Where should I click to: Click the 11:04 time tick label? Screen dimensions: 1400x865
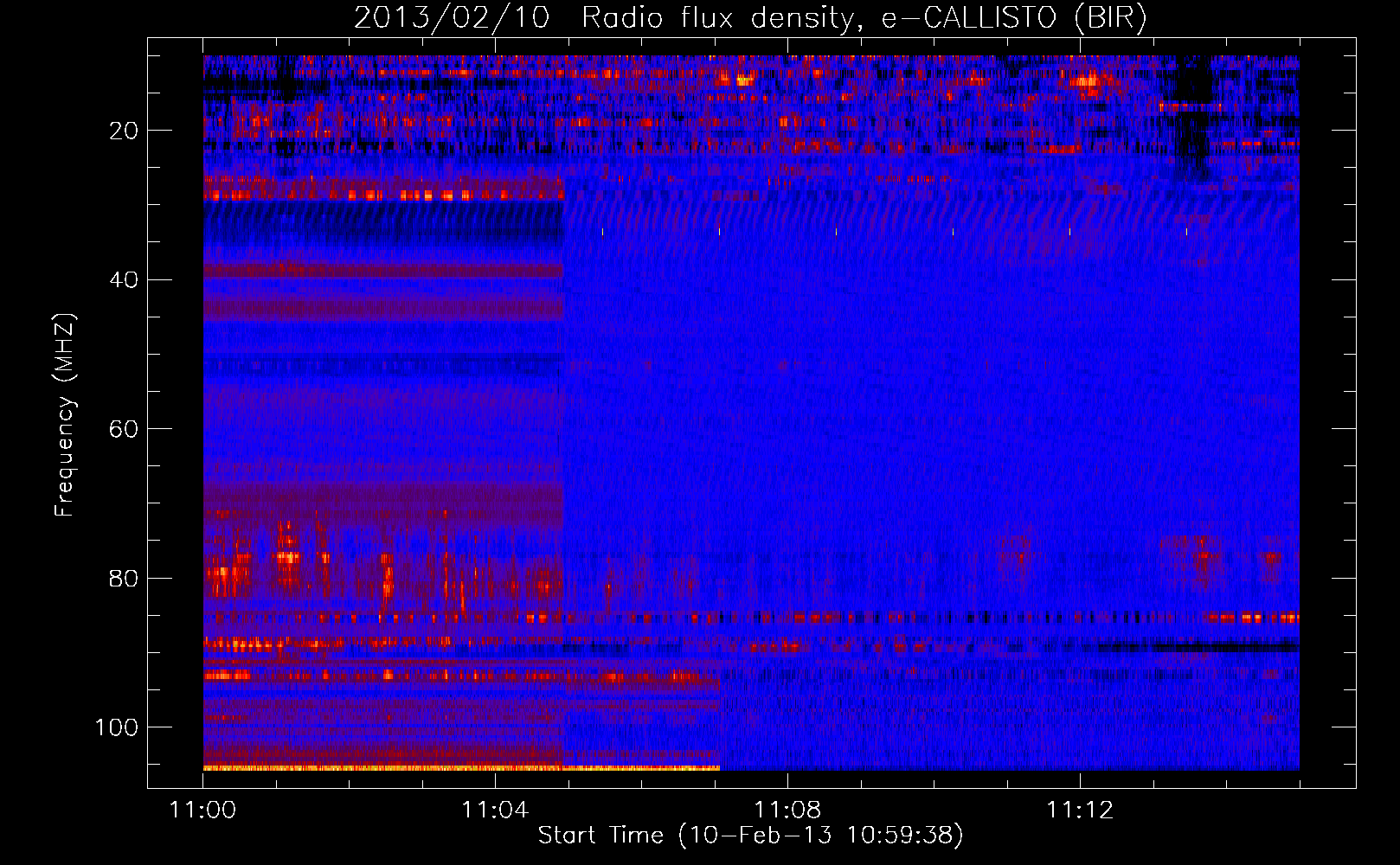pyautogui.click(x=495, y=810)
